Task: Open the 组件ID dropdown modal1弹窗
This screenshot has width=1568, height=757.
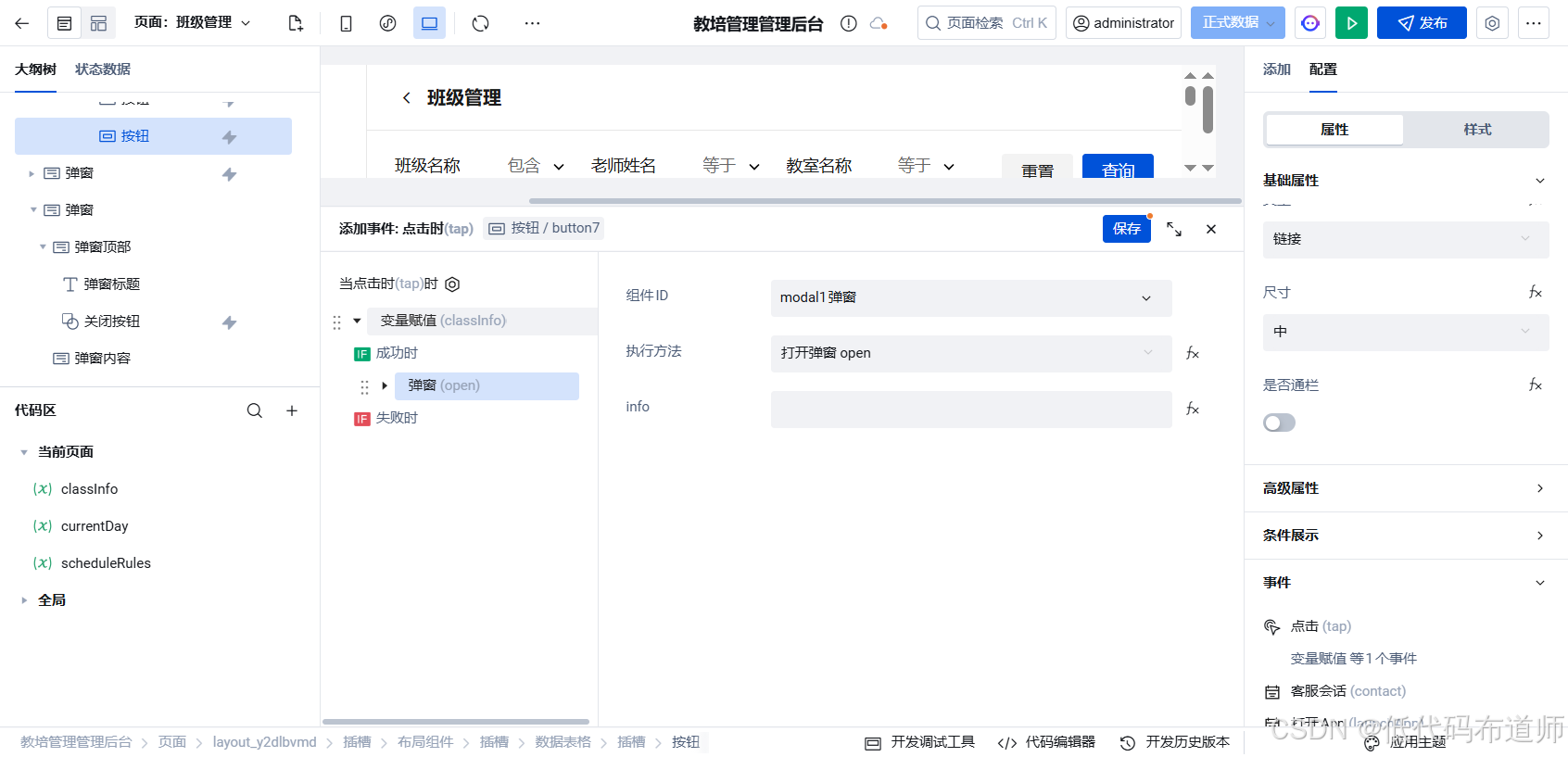Action: point(970,297)
